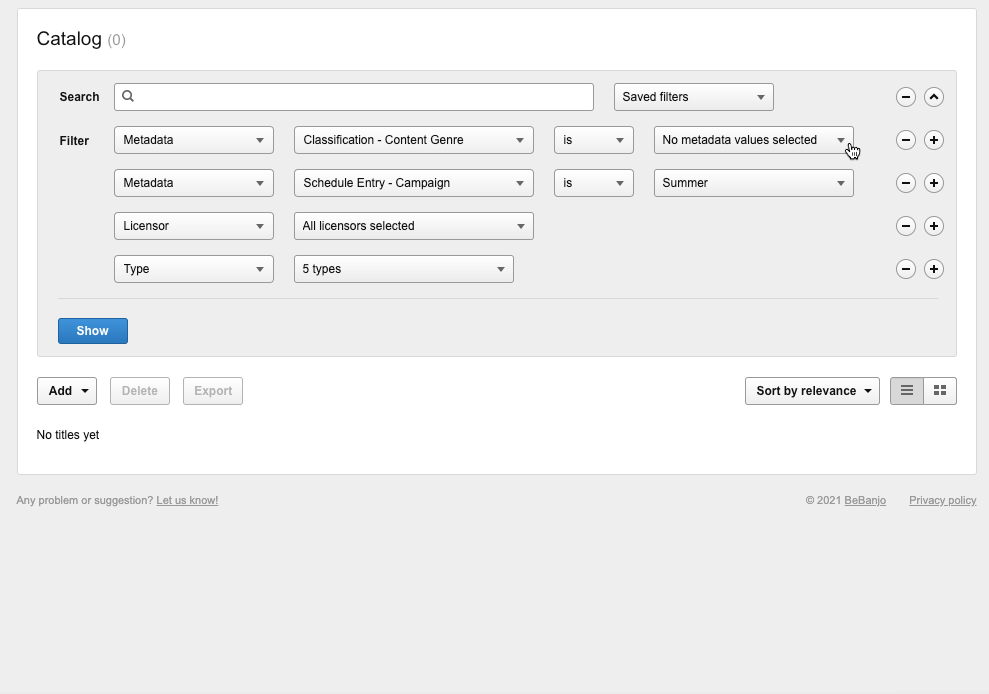The image size is (989, 694).
Task: Remove the Search row with minus icon
Action: coord(905,97)
